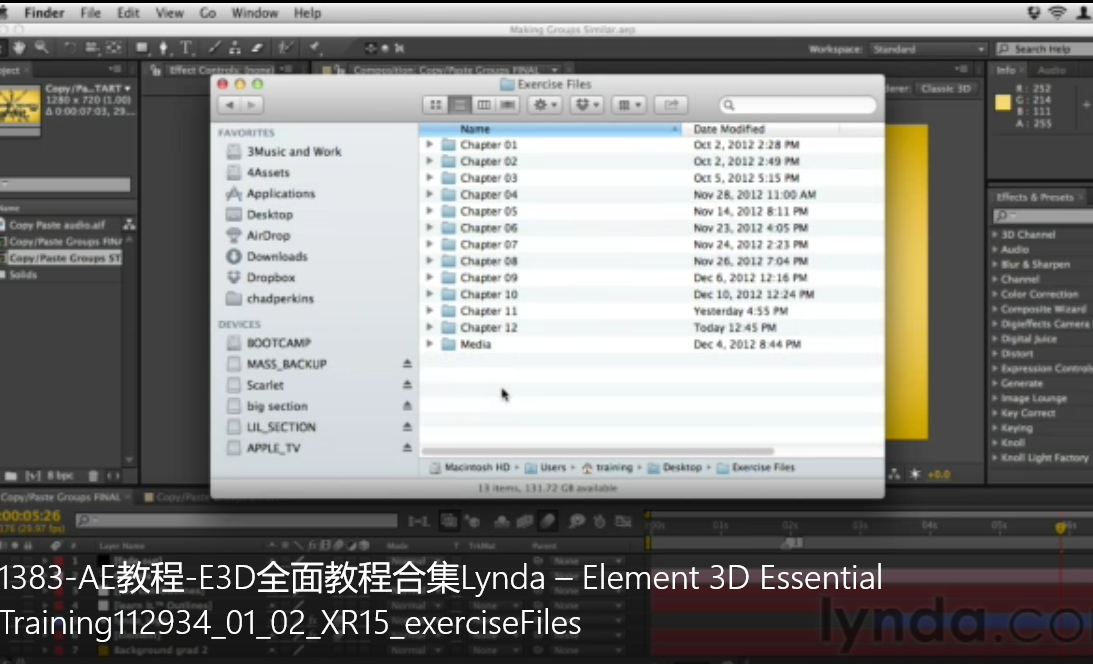Open the Finder action gear dropdown
The image size is (1093, 664).
coord(544,105)
